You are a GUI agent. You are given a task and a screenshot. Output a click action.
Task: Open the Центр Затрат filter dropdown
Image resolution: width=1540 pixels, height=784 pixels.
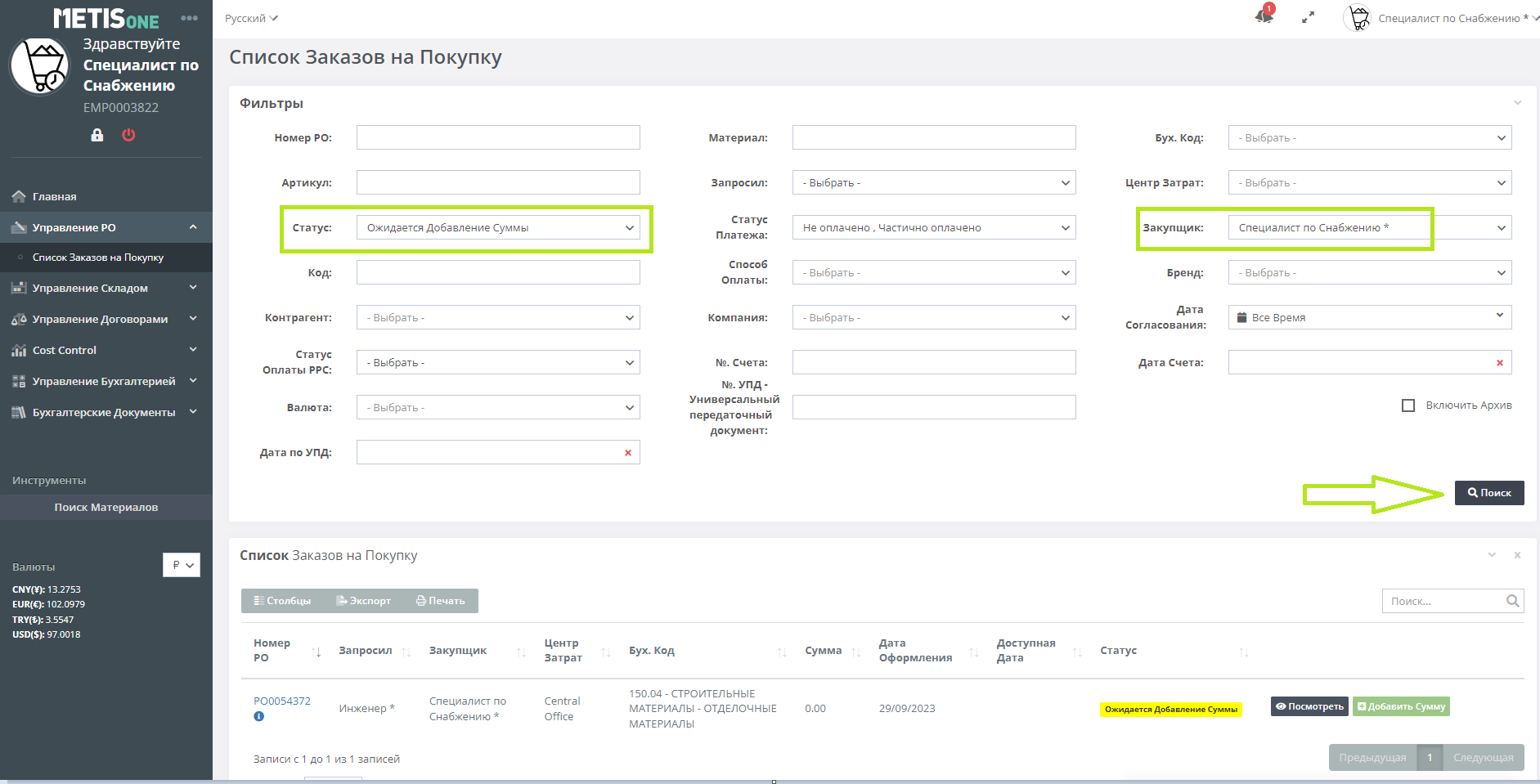tap(1370, 182)
